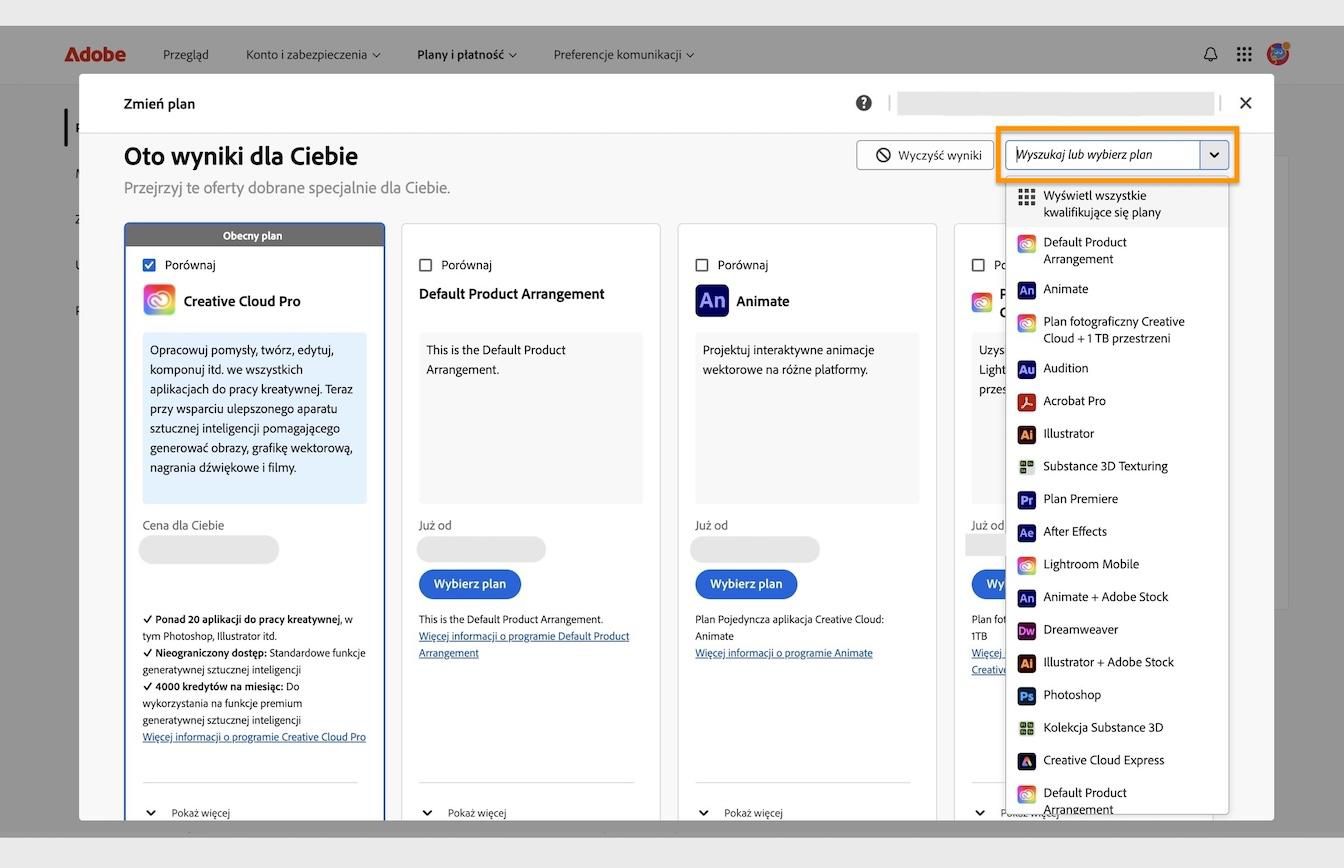The height and width of the screenshot is (868, 1344).
Task: Expand Pokaż więcej on the Default Product Arrangement card
Action: pos(463,813)
